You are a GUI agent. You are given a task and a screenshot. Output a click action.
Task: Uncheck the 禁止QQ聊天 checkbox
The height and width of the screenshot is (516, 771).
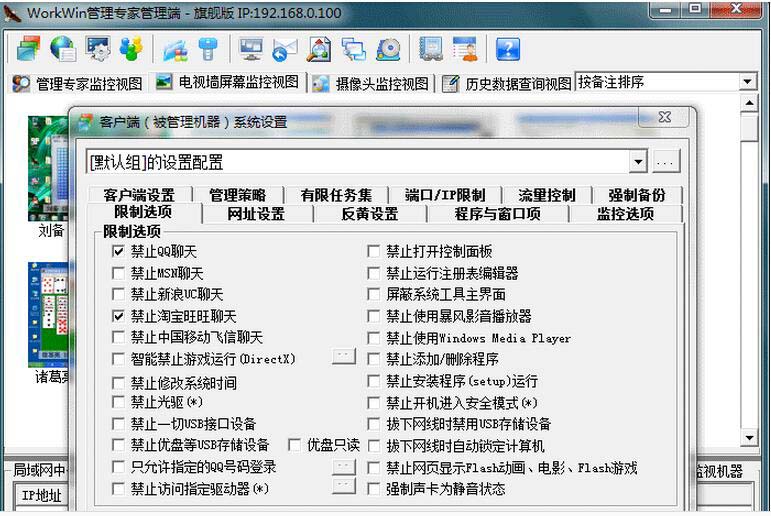tap(118, 251)
